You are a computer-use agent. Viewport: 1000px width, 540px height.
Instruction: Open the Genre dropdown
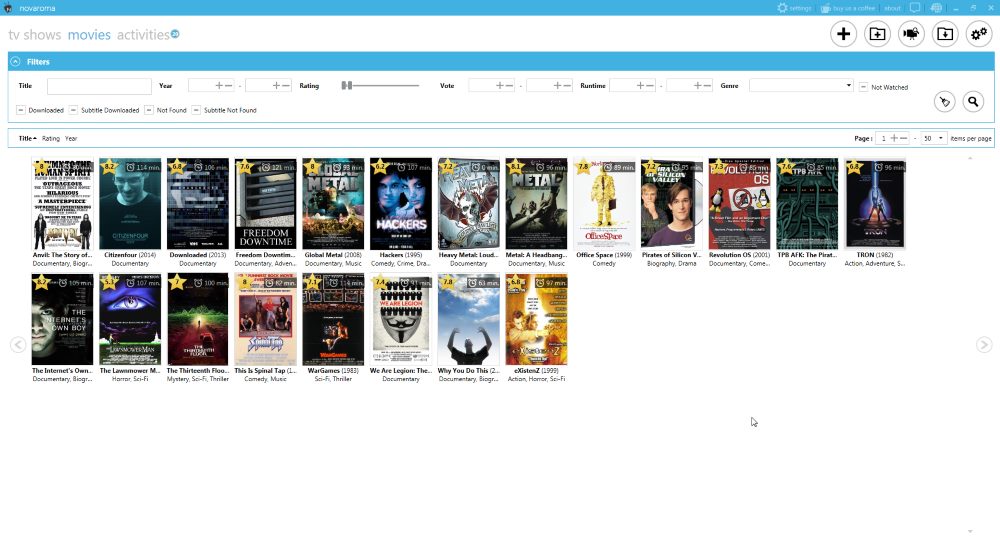point(802,85)
